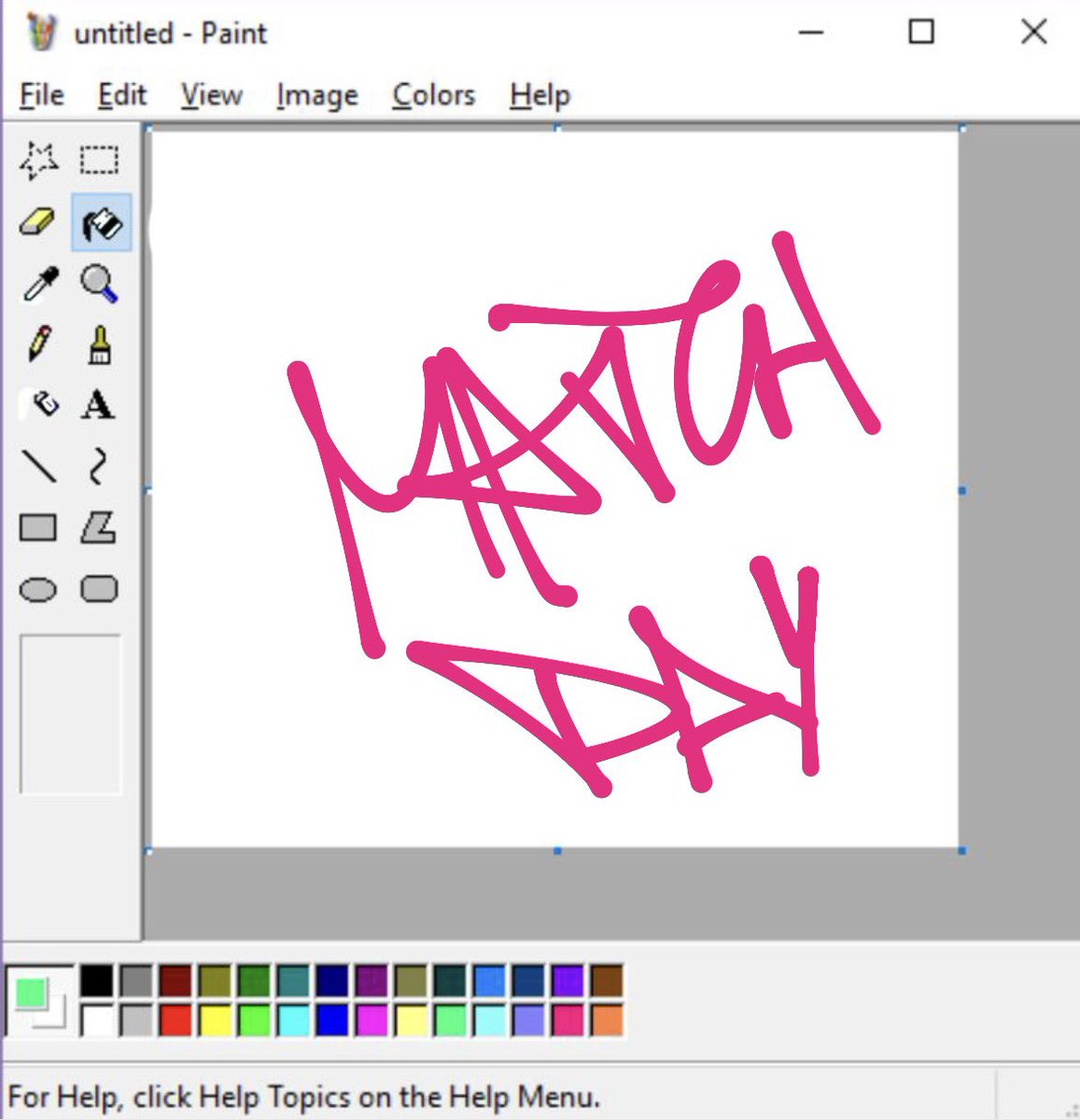Pick the white palette color
This screenshot has height=1120, width=1080.
(96, 1020)
